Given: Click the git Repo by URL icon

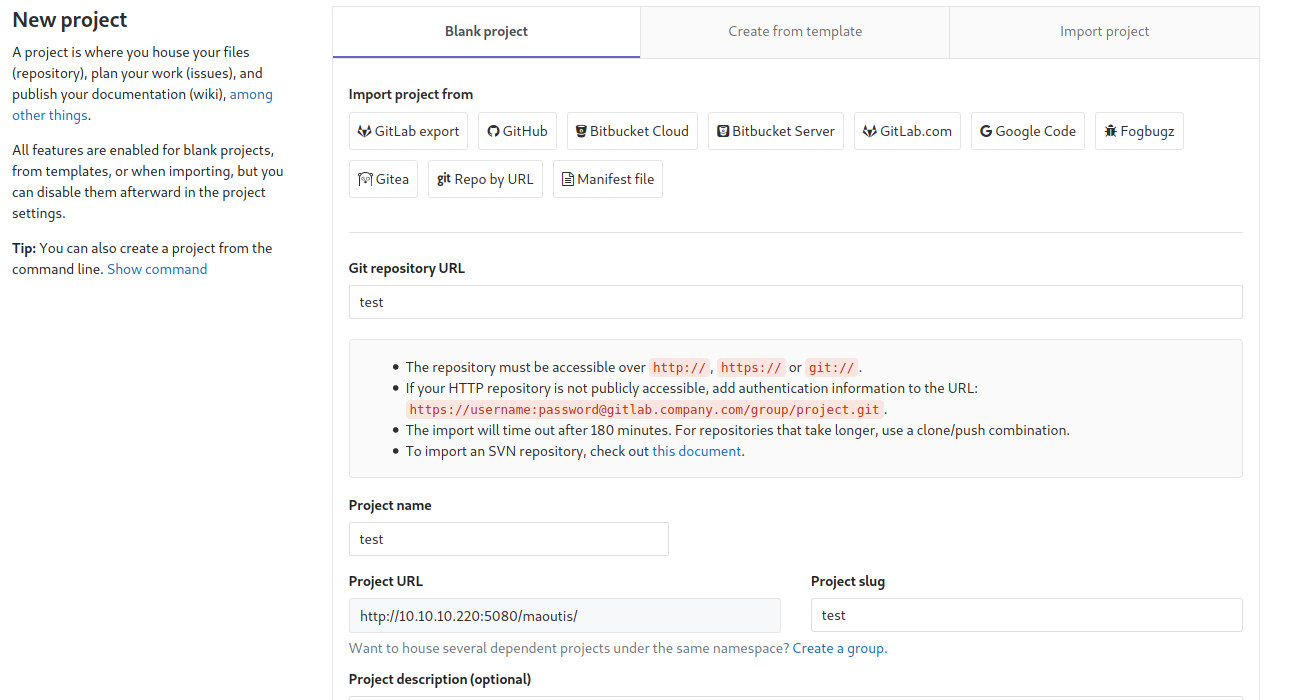Looking at the screenshot, I should (444, 179).
